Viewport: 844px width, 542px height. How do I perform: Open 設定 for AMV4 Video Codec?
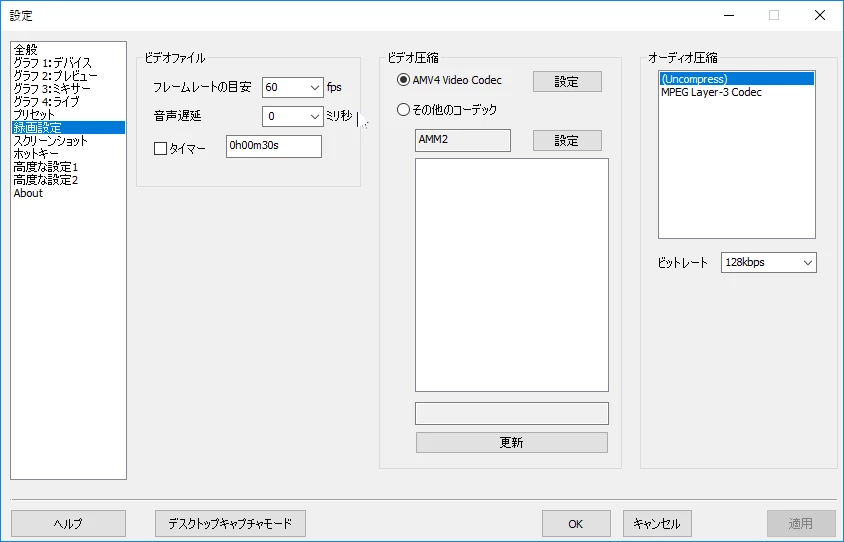(x=567, y=82)
